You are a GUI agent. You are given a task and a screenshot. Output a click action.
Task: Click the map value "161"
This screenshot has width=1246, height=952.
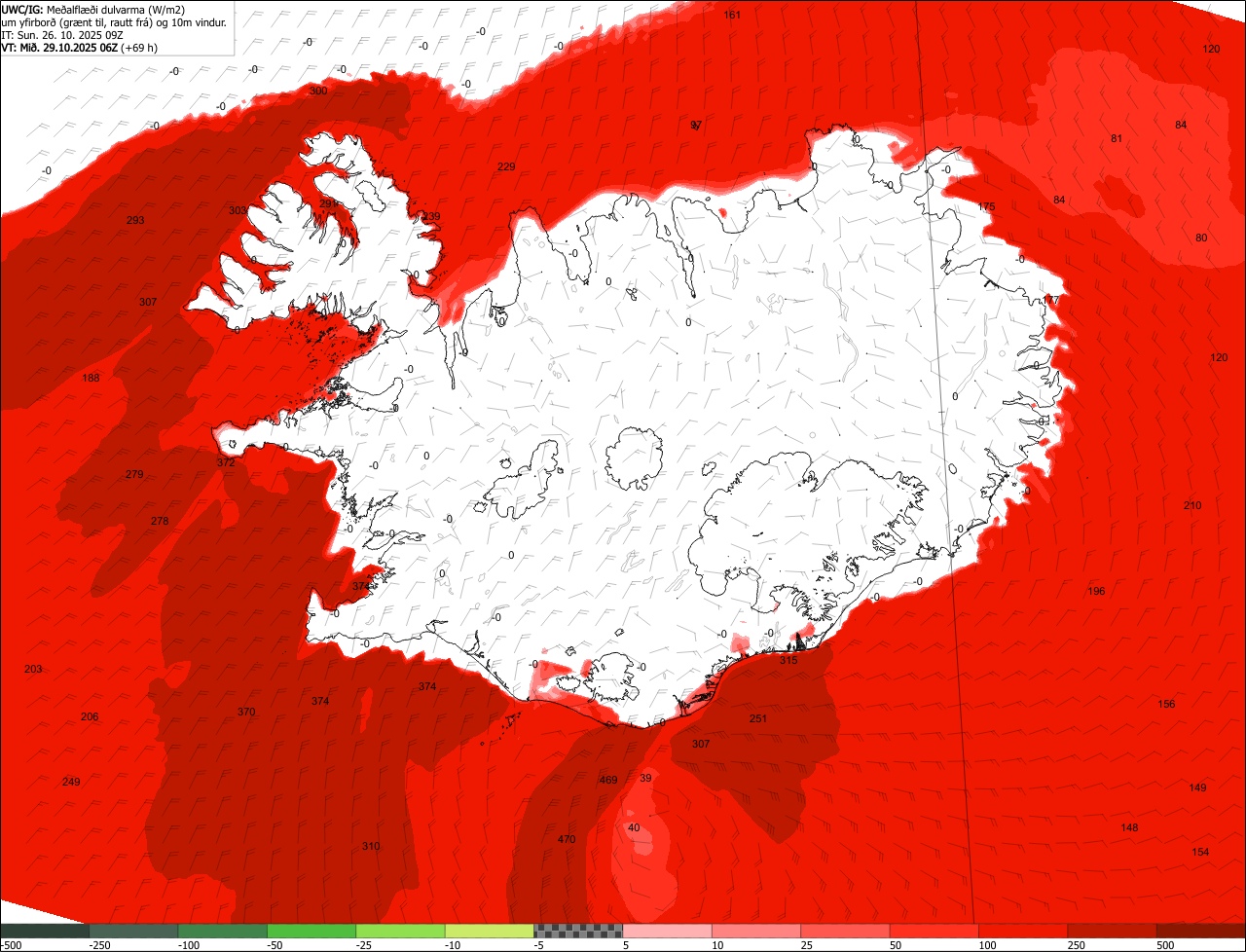732,15
